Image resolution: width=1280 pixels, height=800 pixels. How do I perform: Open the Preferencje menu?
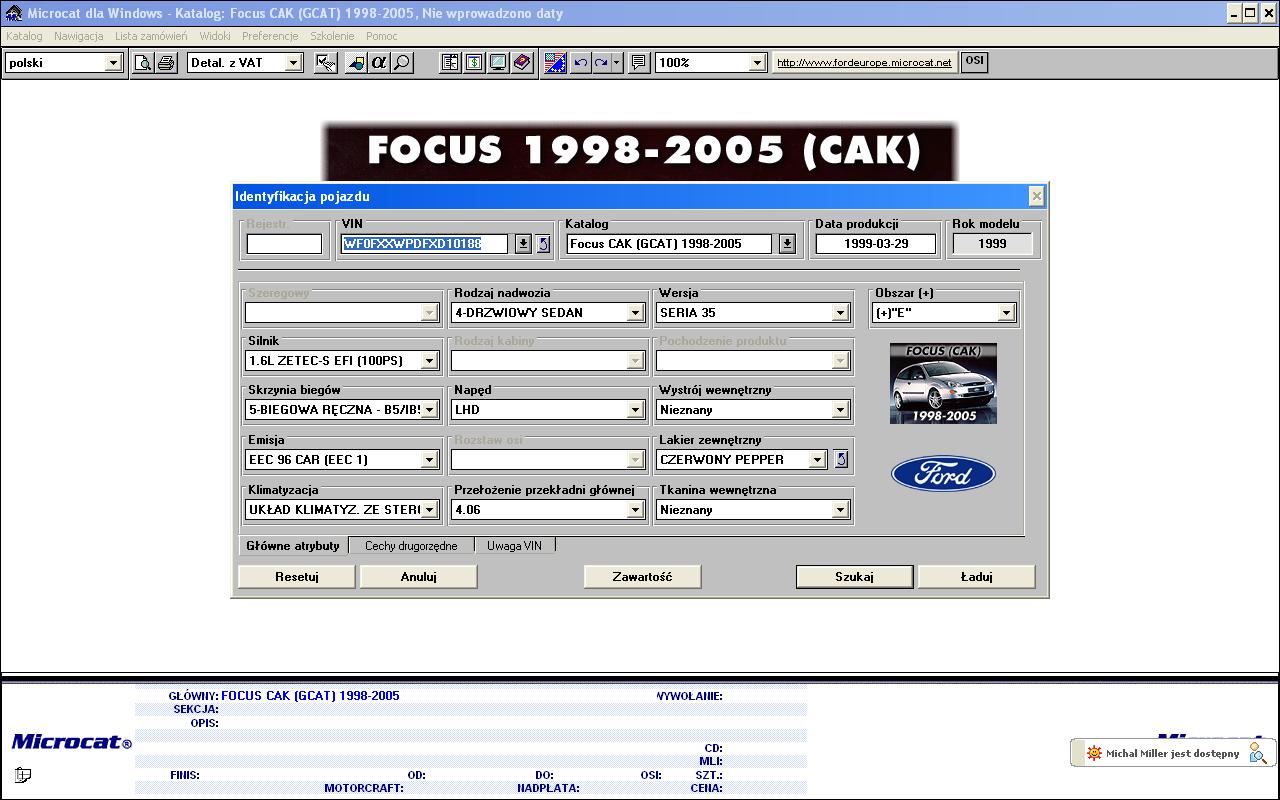[270, 36]
